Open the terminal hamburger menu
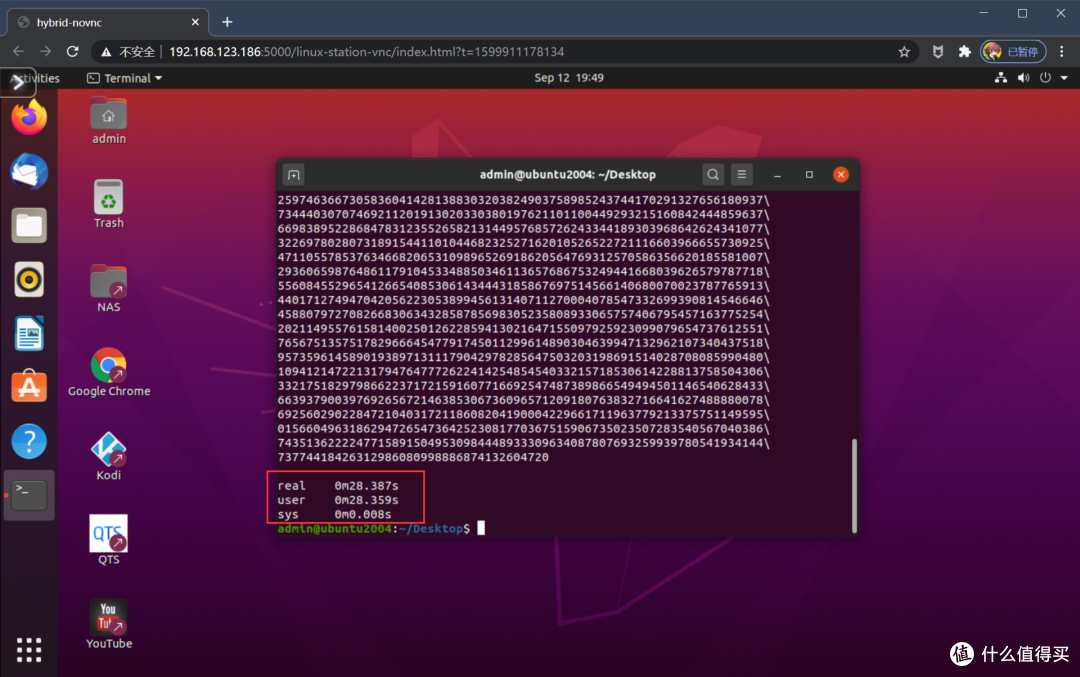Image resolution: width=1080 pixels, height=677 pixels. 742,175
